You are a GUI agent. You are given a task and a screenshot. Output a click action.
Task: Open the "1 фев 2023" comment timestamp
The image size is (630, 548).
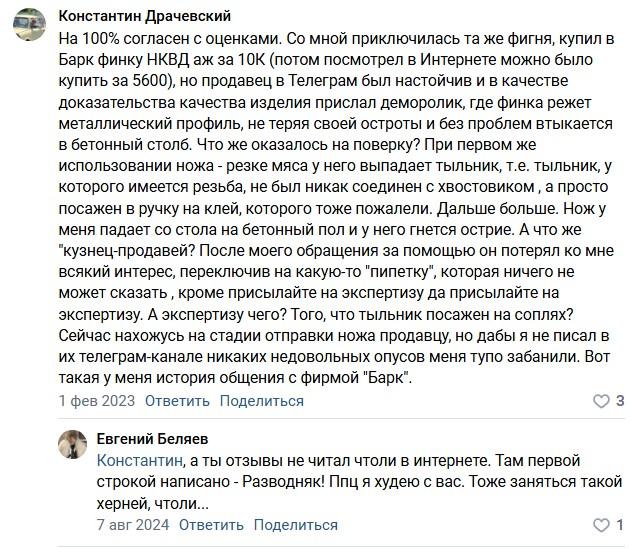97,401
